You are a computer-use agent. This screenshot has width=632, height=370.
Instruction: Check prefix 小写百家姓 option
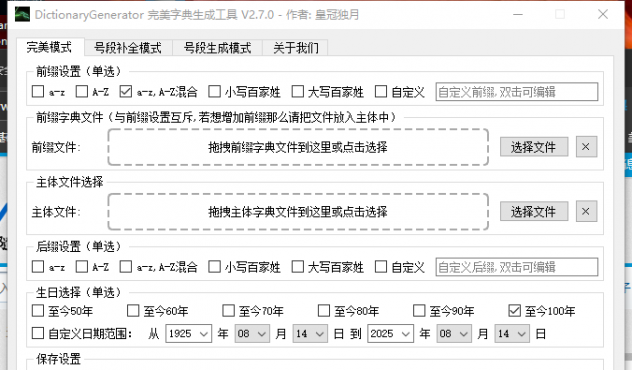214,91
